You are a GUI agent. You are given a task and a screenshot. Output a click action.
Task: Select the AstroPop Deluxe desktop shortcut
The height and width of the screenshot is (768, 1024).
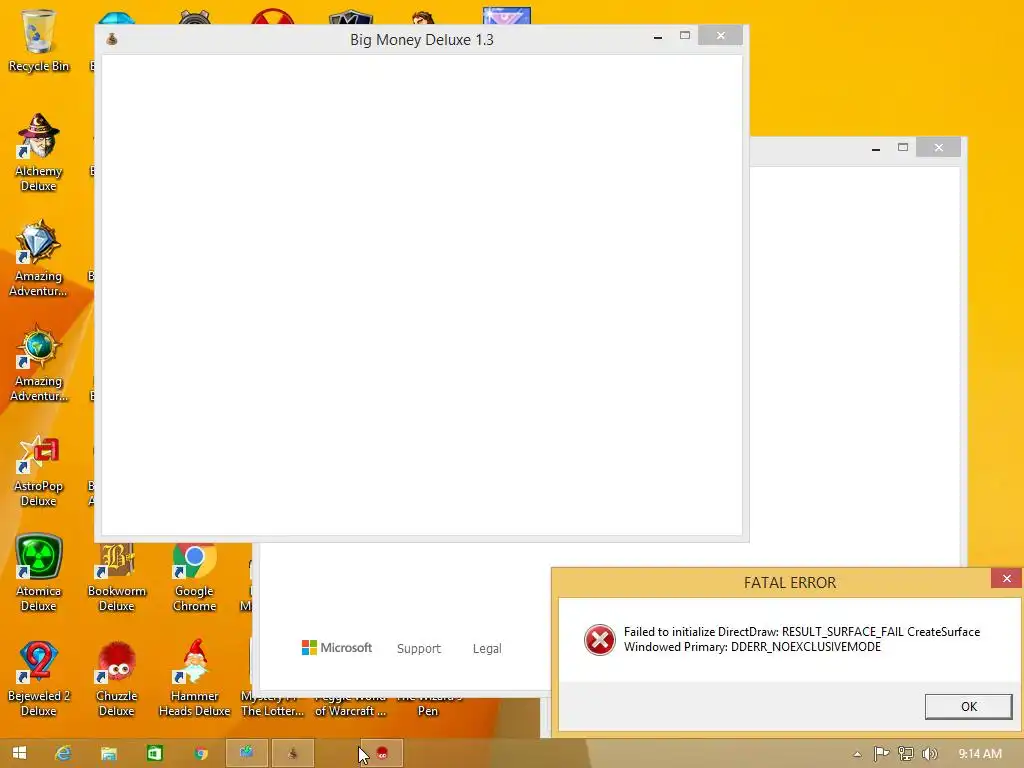(39, 470)
